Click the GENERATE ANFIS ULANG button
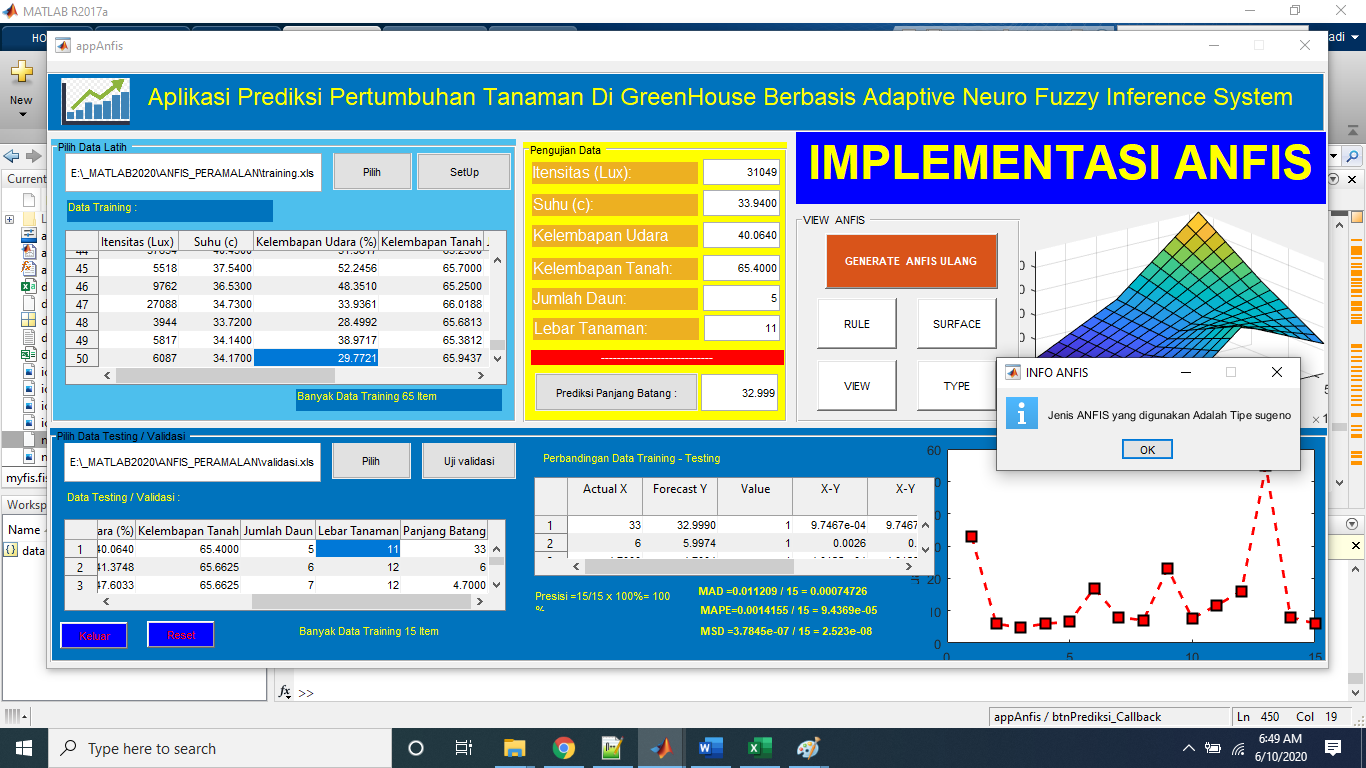1366x768 pixels. [911, 261]
